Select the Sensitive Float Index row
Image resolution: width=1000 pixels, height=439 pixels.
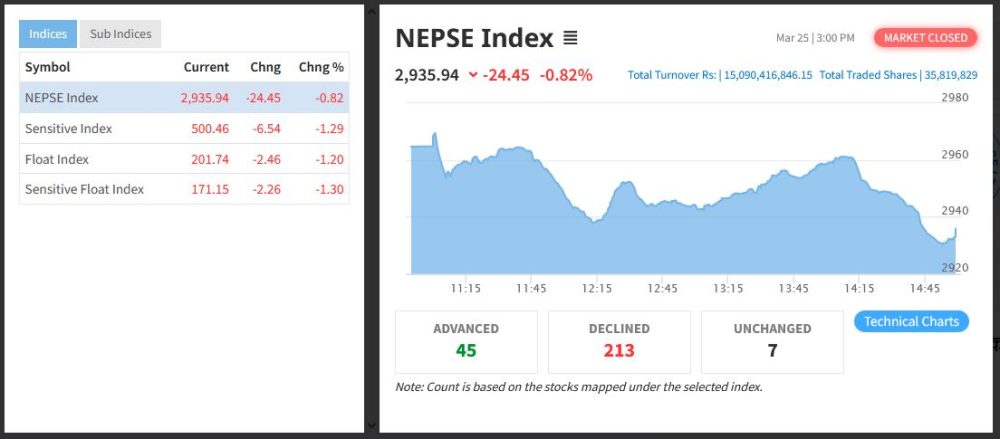(184, 189)
